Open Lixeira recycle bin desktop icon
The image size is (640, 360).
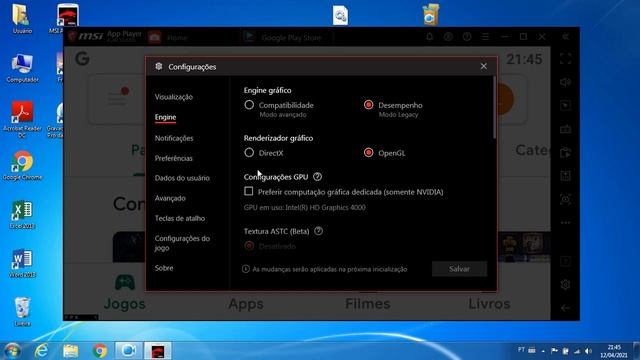point(22,312)
